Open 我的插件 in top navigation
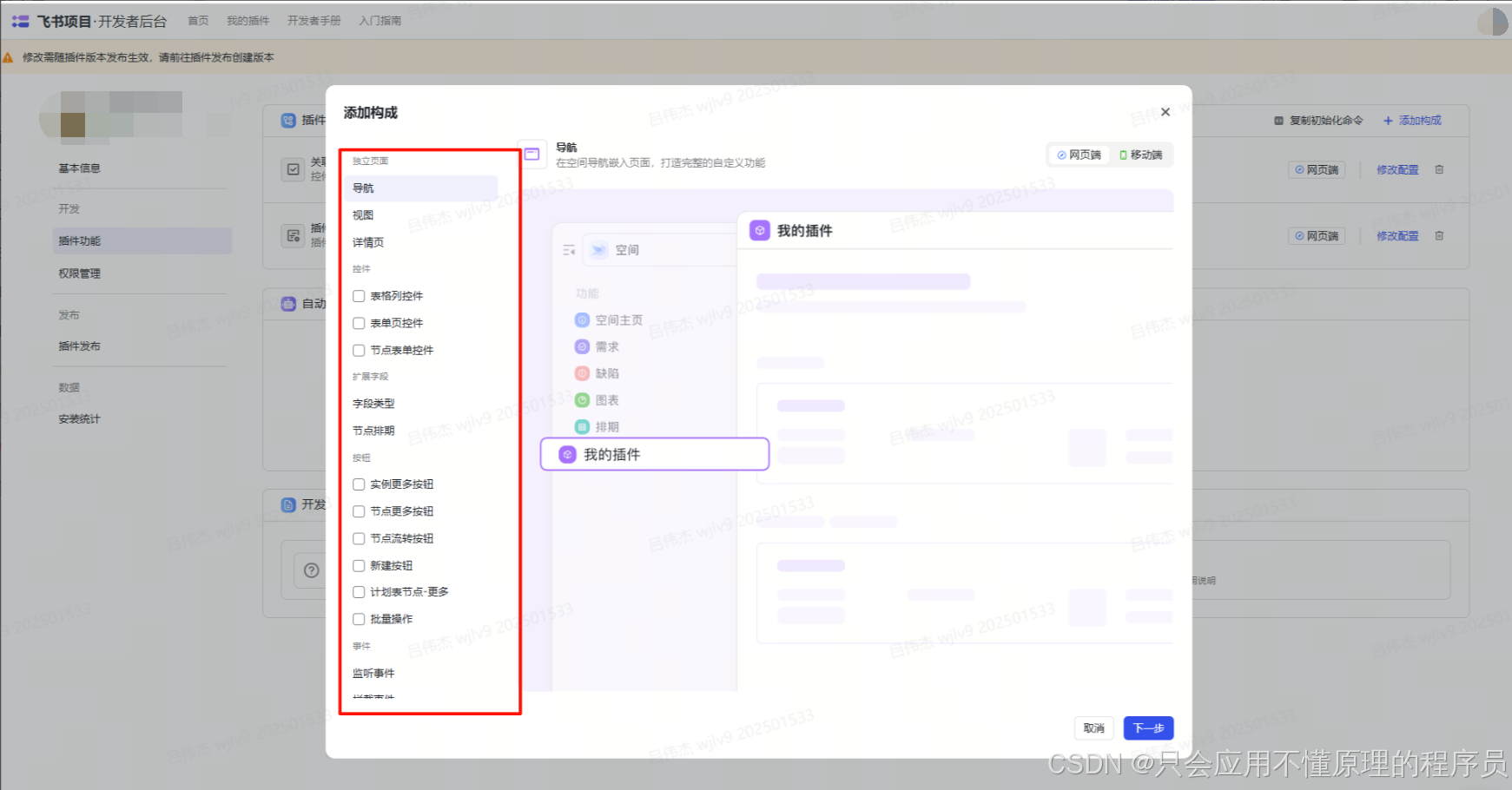The width and height of the screenshot is (1512, 790). [248, 21]
